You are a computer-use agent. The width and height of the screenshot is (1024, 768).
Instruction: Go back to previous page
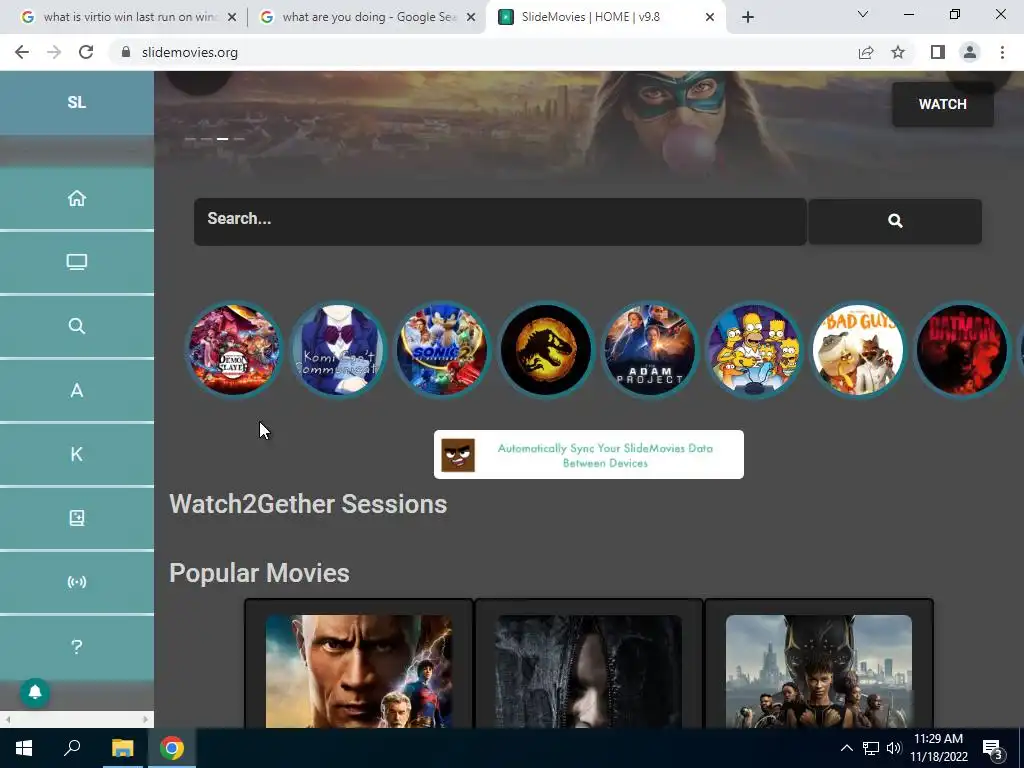pos(22,52)
